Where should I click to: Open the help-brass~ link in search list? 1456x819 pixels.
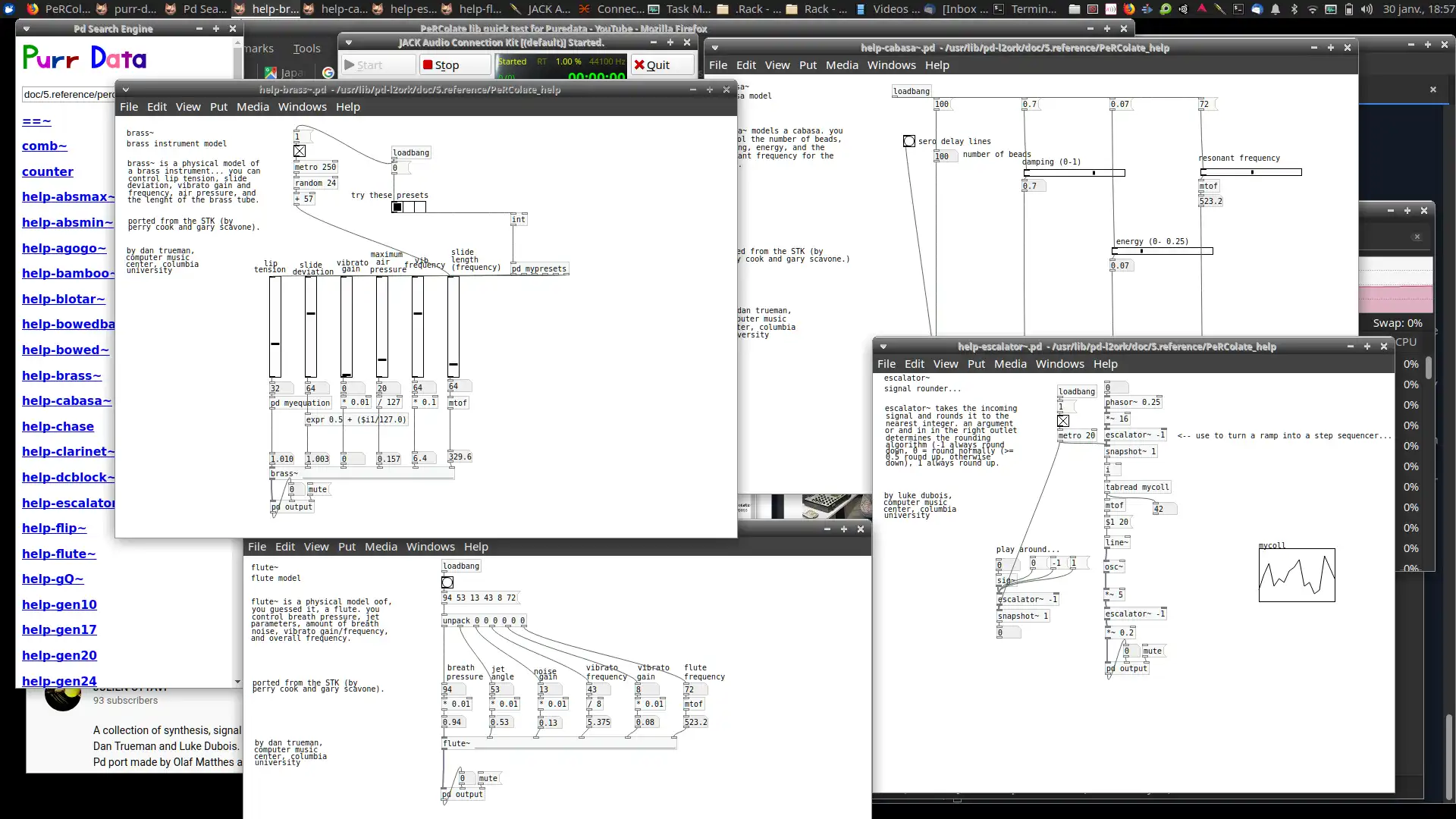[x=61, y=375]
